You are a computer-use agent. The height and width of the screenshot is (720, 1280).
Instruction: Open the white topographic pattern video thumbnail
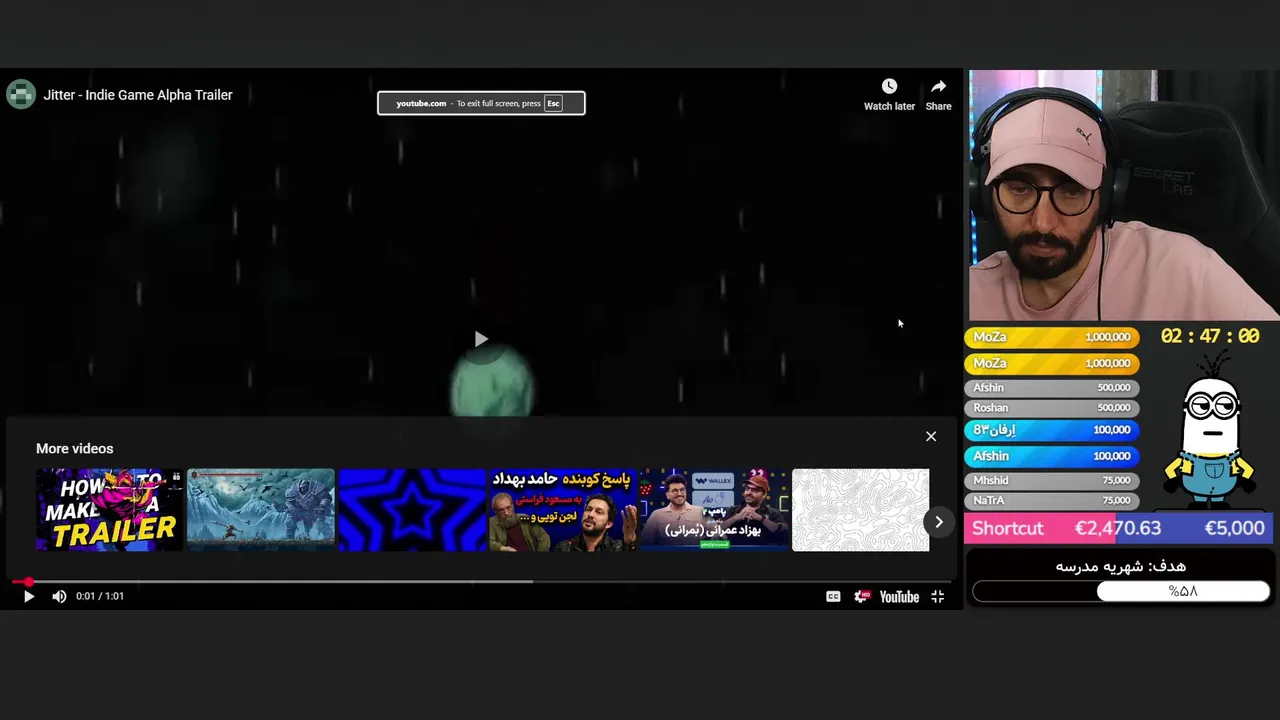[860, 510]
